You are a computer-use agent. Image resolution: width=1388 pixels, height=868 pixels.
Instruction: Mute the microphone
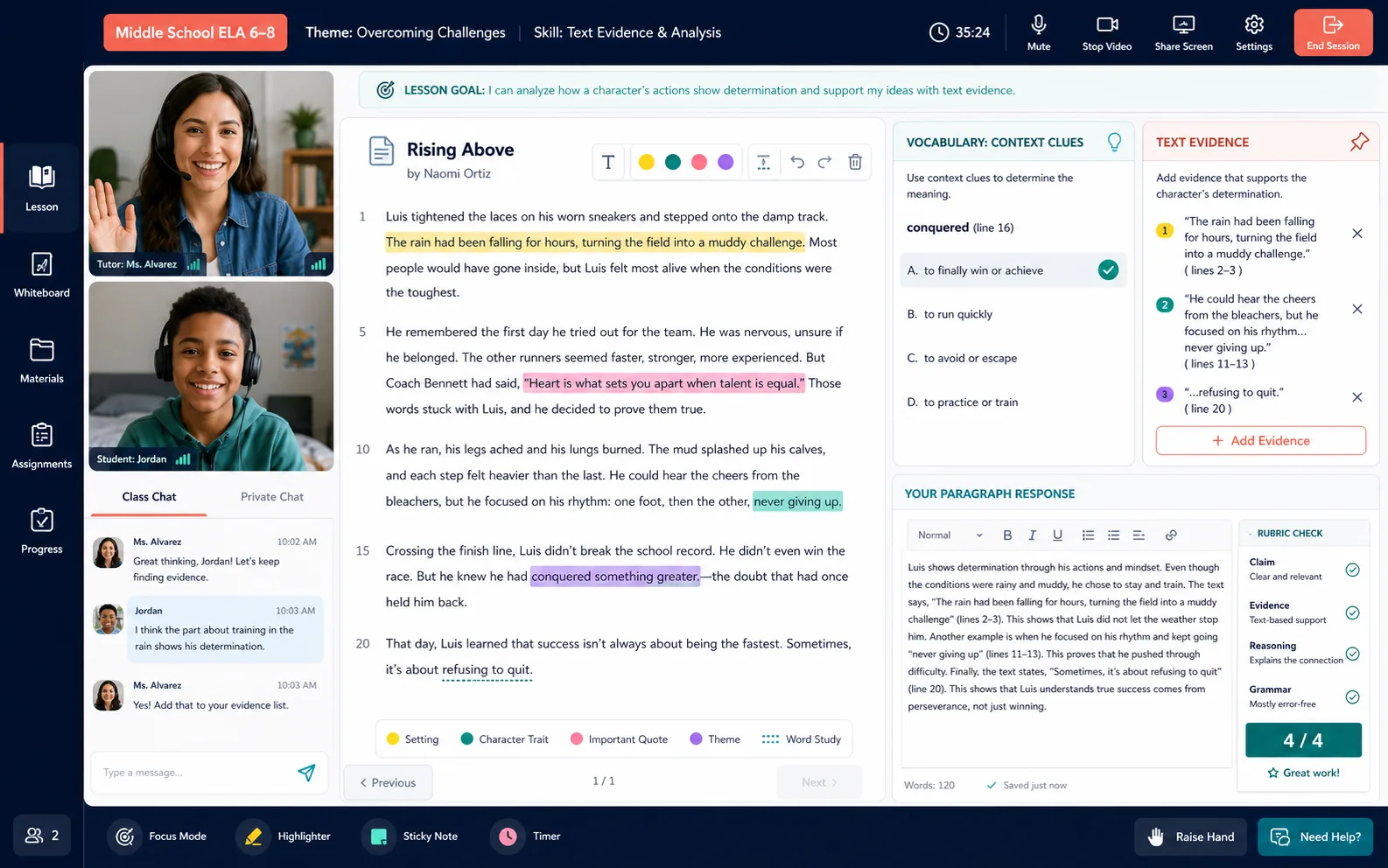click(1039, 32)
